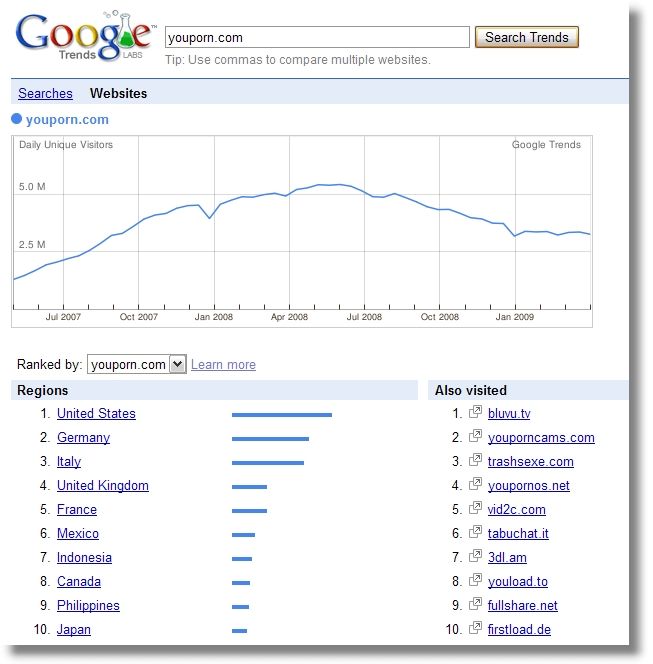
Task: Switch to the Searches tab
Action: click(x=45, y=93)
